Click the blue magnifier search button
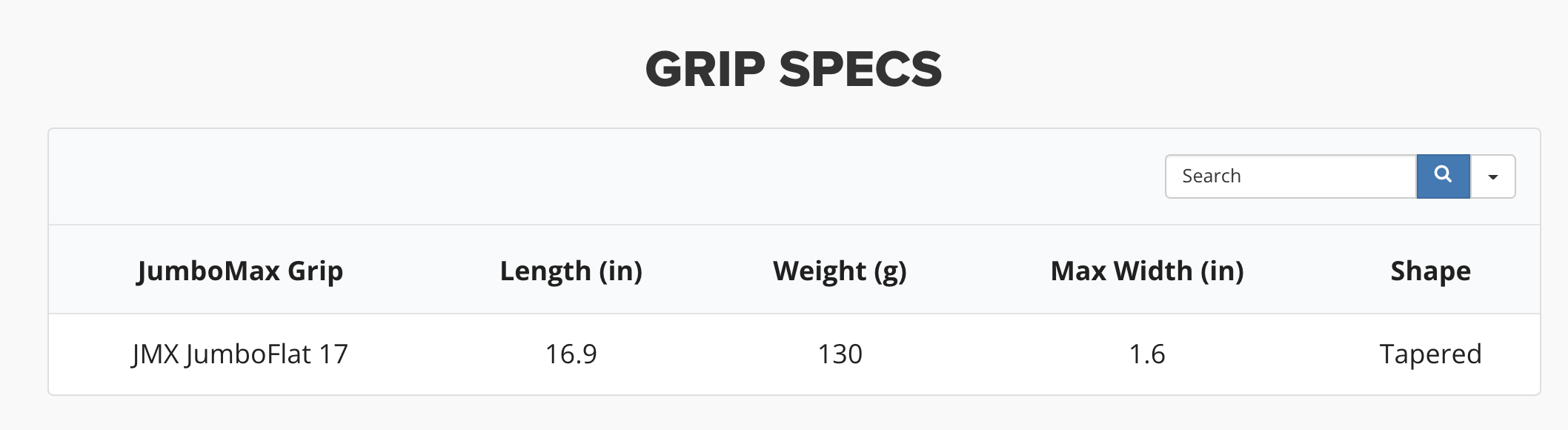 point(1443,176)
